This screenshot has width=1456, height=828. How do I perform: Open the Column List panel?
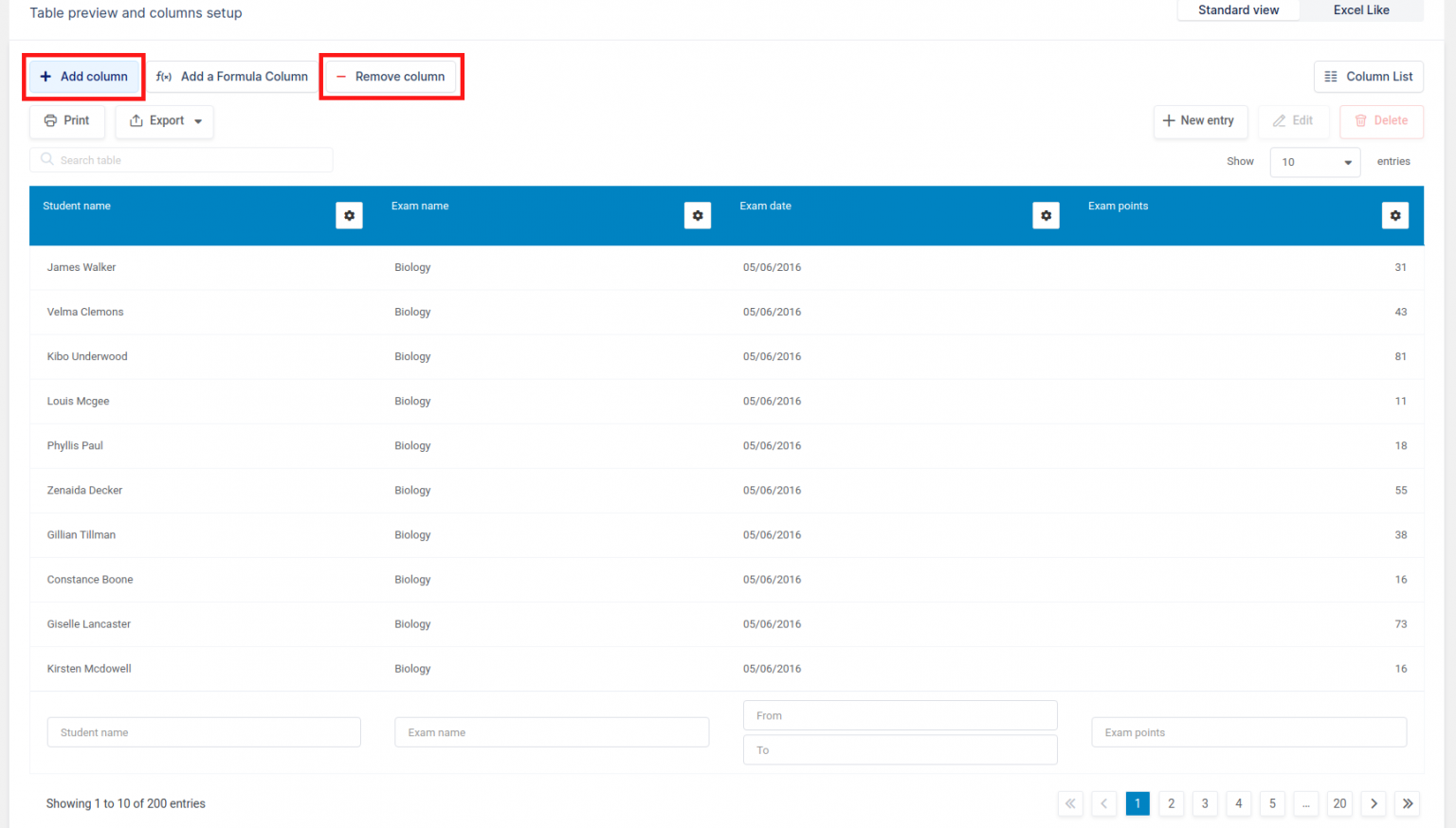(x=1368, y=77)
